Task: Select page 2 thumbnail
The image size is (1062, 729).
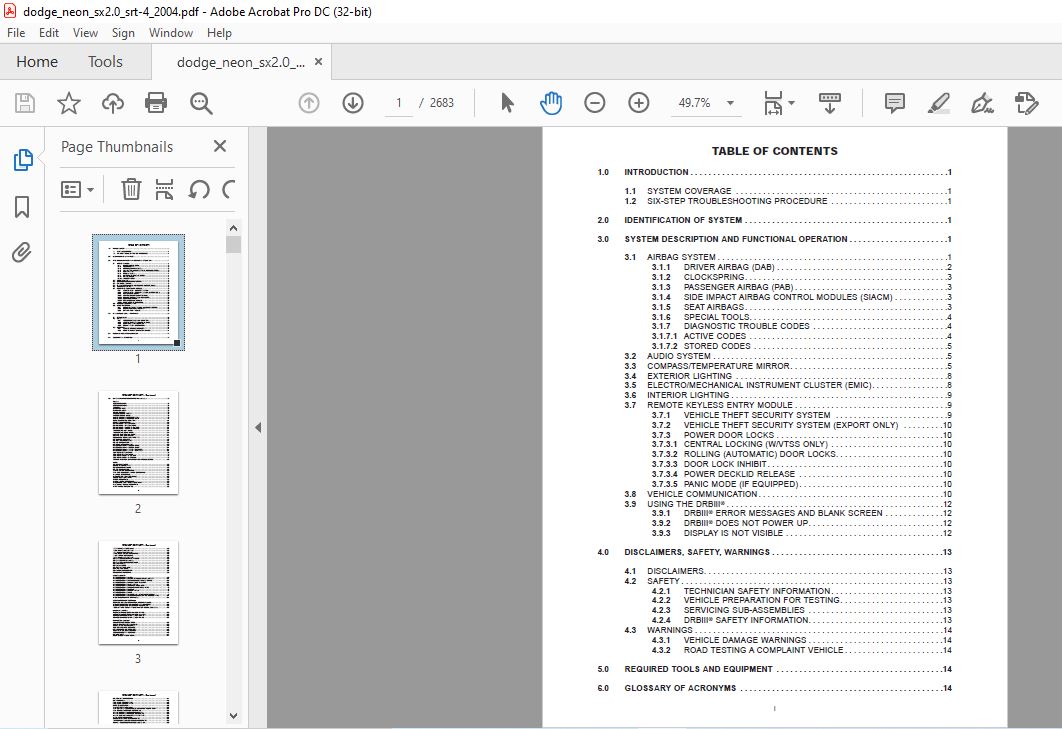Action: click(138, 442)
